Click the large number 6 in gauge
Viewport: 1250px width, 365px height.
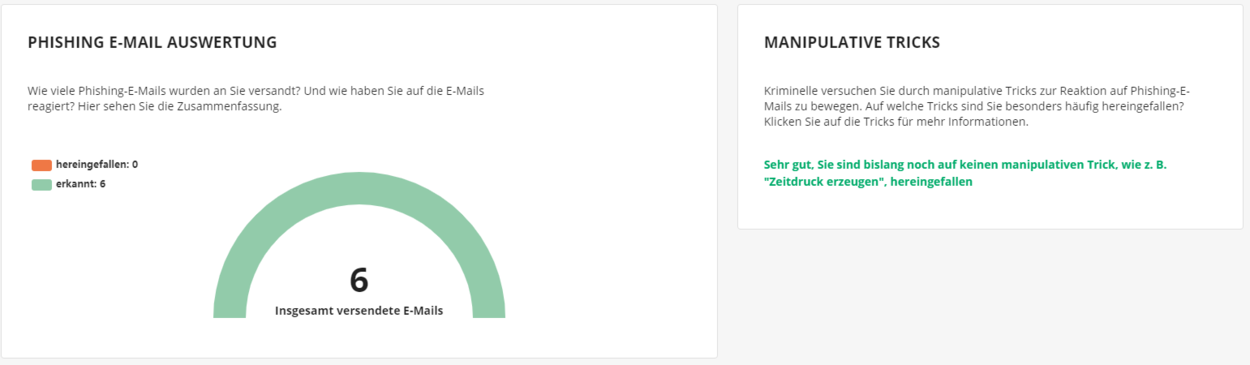point(359,280)
